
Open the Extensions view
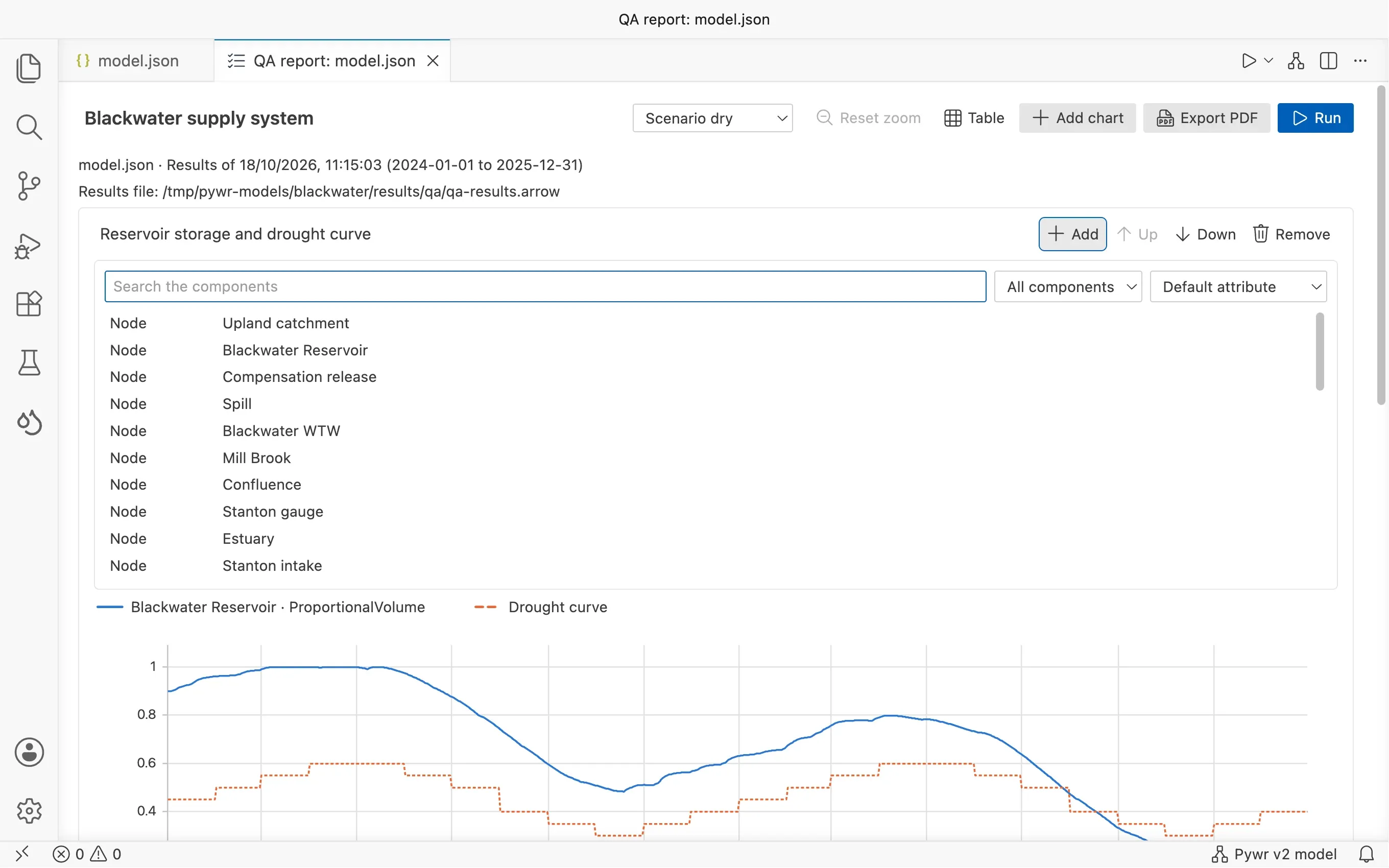click(29, 304)
